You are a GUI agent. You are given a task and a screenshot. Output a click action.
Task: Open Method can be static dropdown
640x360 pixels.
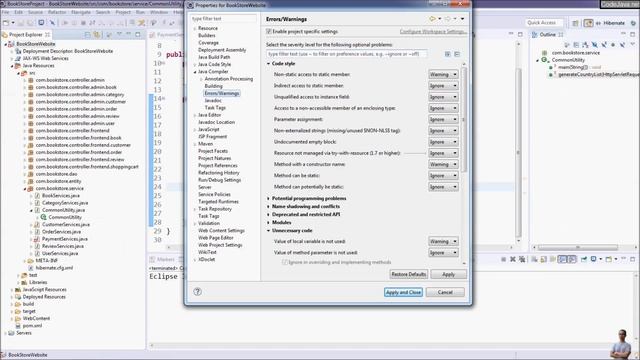(443, 176)
